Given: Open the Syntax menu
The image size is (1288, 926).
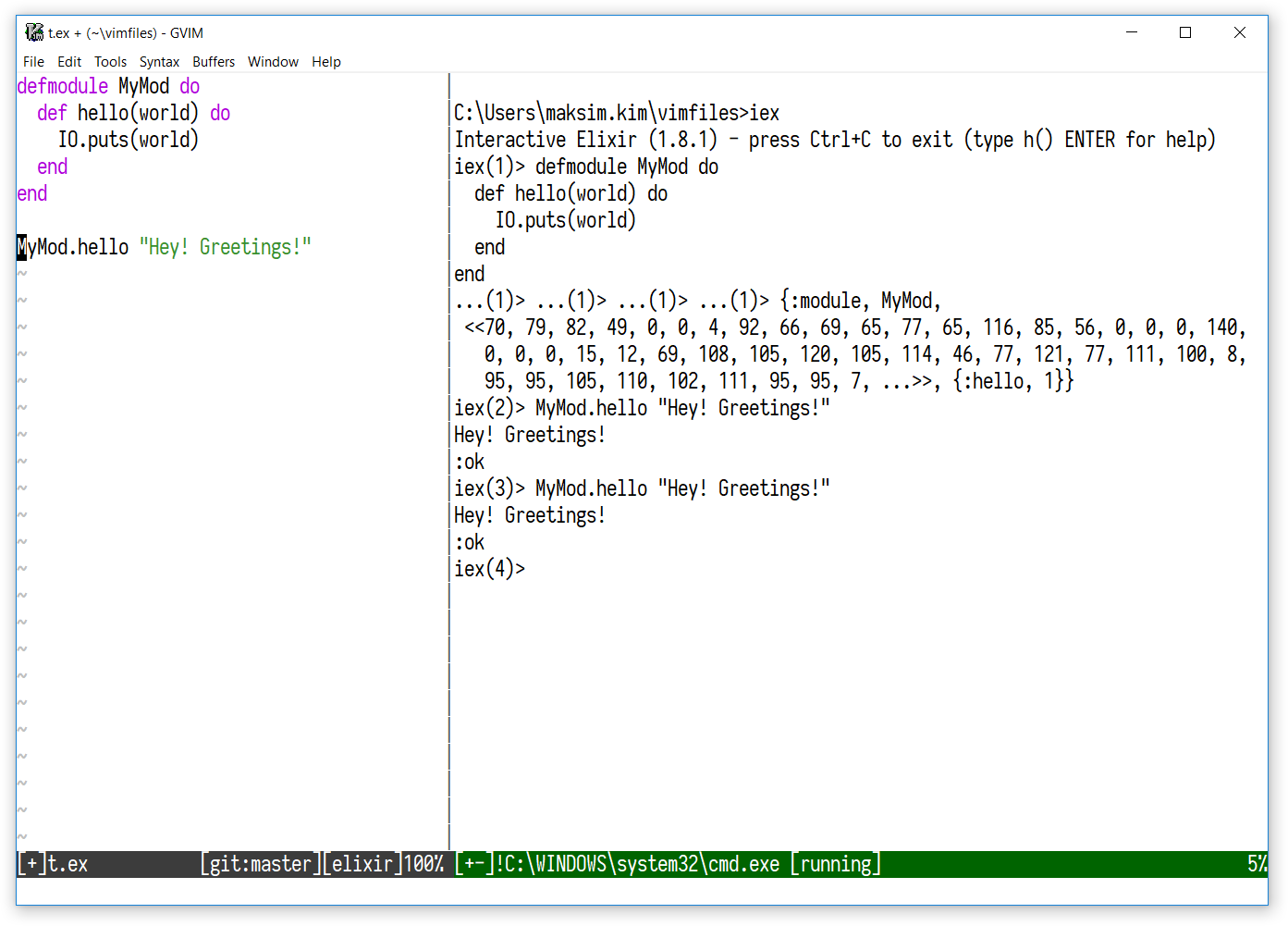Looking at the screenshot, I should tap(159, 62).
